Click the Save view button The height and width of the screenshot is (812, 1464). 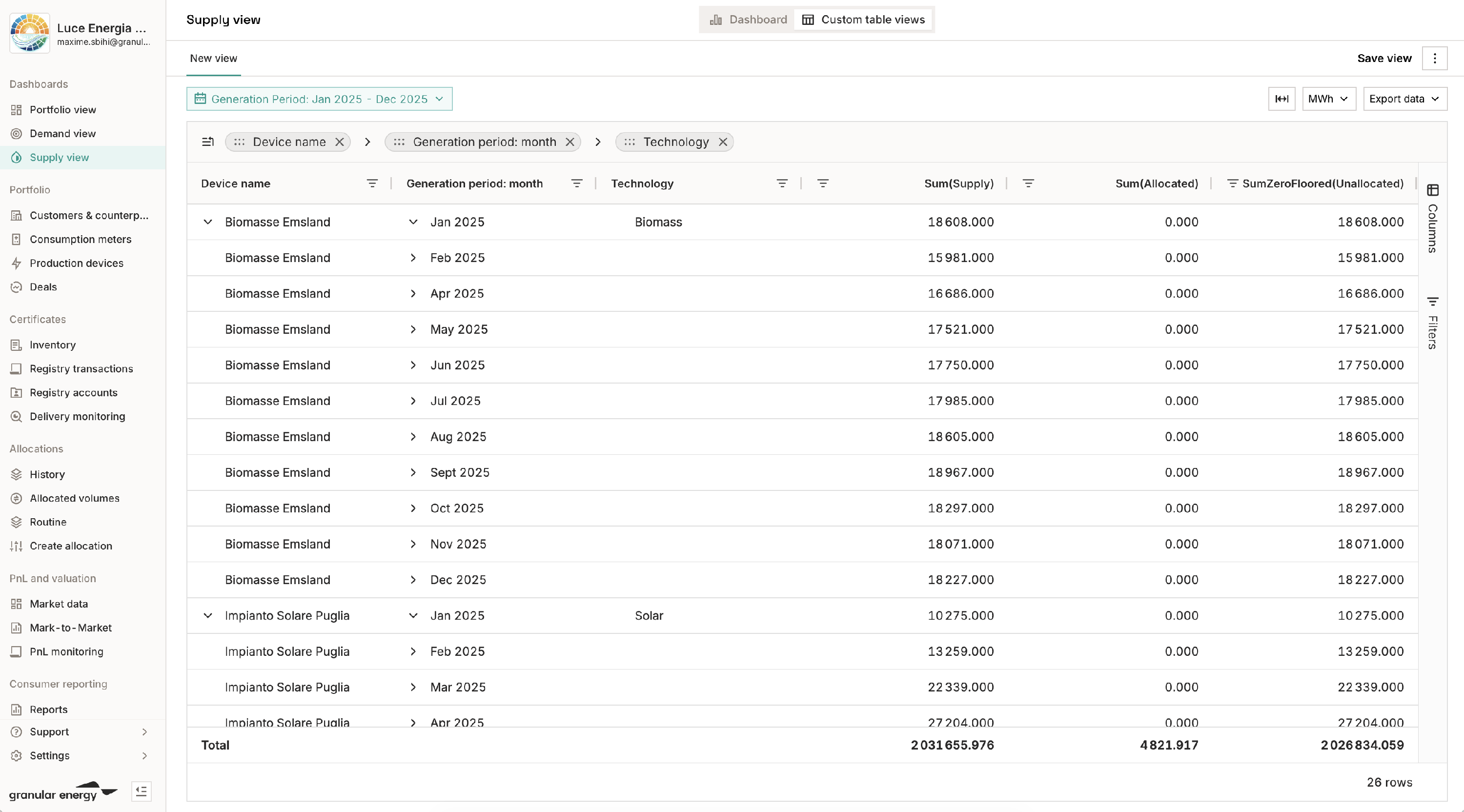point(1384,59)
